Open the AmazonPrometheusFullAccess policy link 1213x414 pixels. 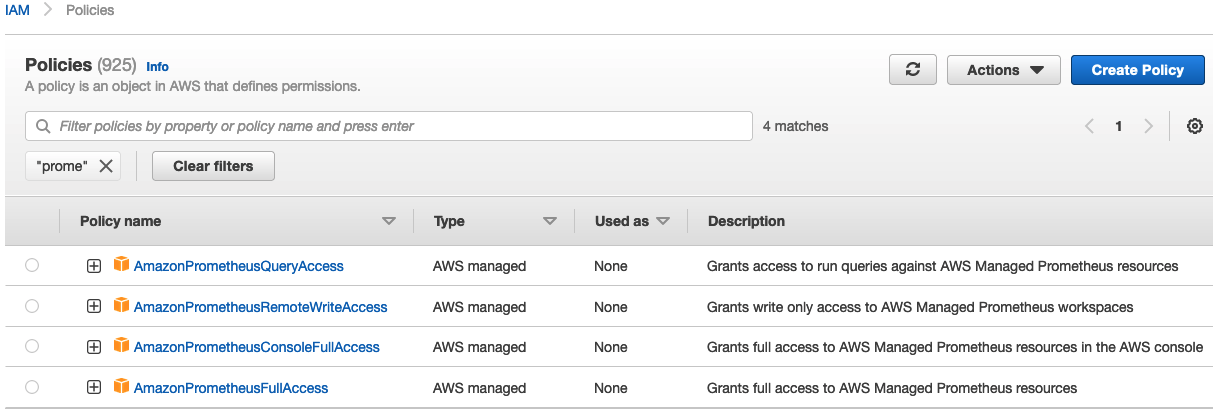pos(231,388)
